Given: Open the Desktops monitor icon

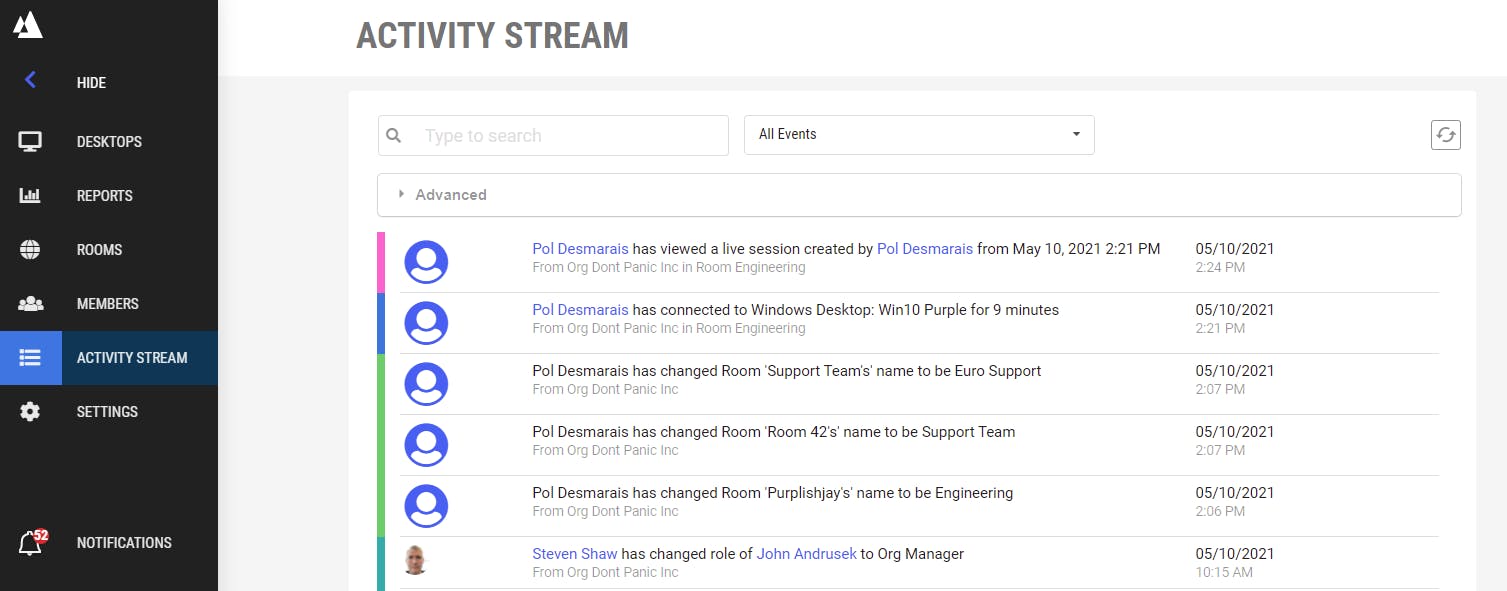Looking at the screenshot, I should pos(30,142).
